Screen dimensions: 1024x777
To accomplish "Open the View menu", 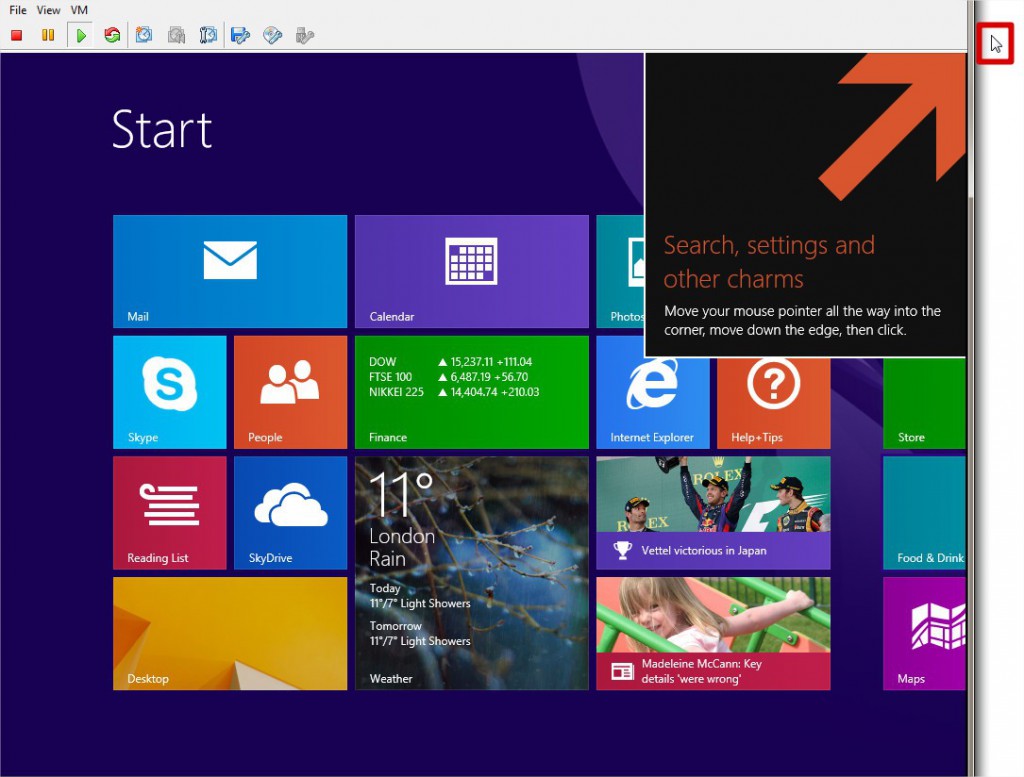I will point(48,10).
